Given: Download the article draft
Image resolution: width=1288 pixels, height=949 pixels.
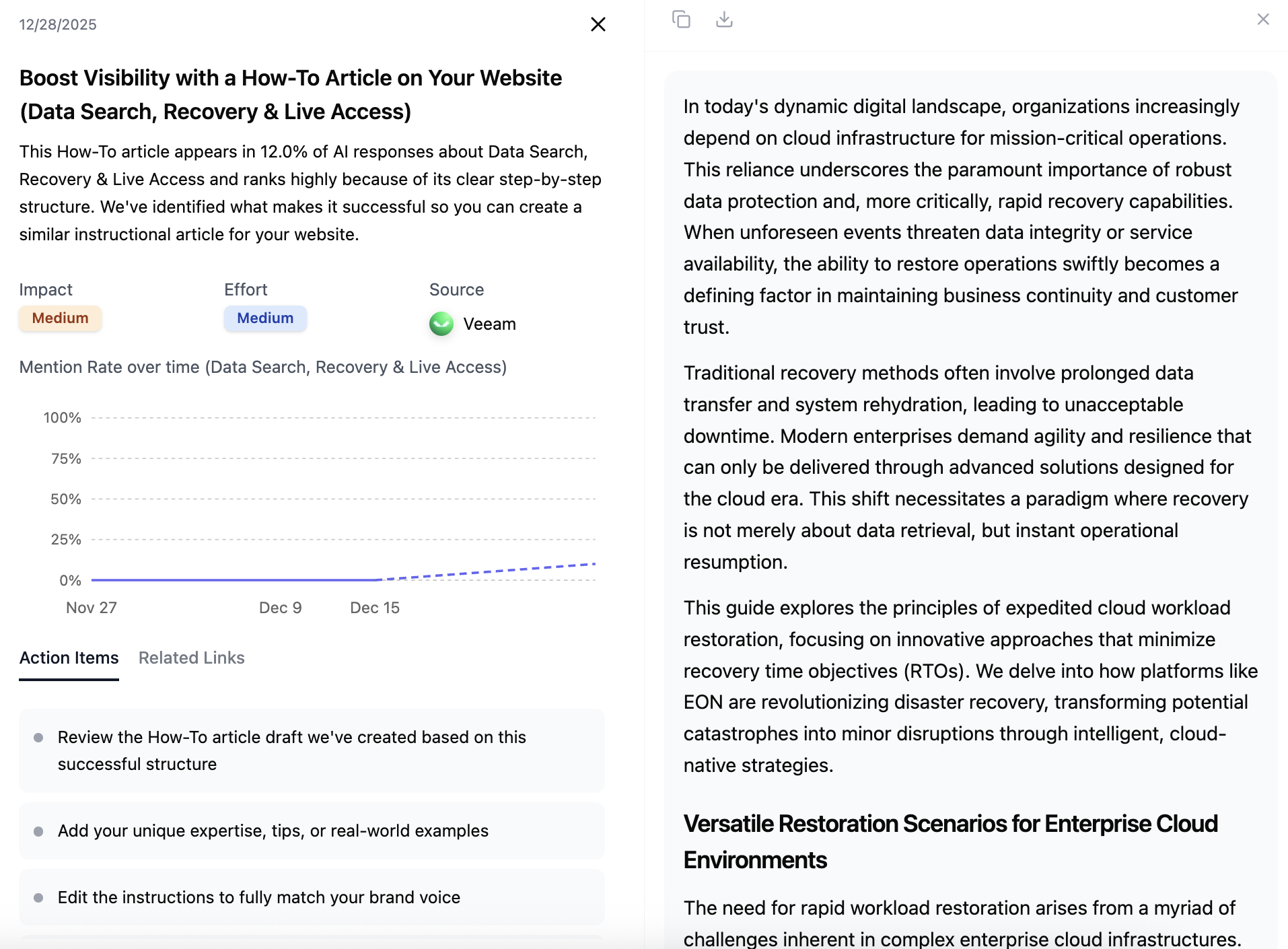Looking at the screenshot, I should tap(725, 20).
